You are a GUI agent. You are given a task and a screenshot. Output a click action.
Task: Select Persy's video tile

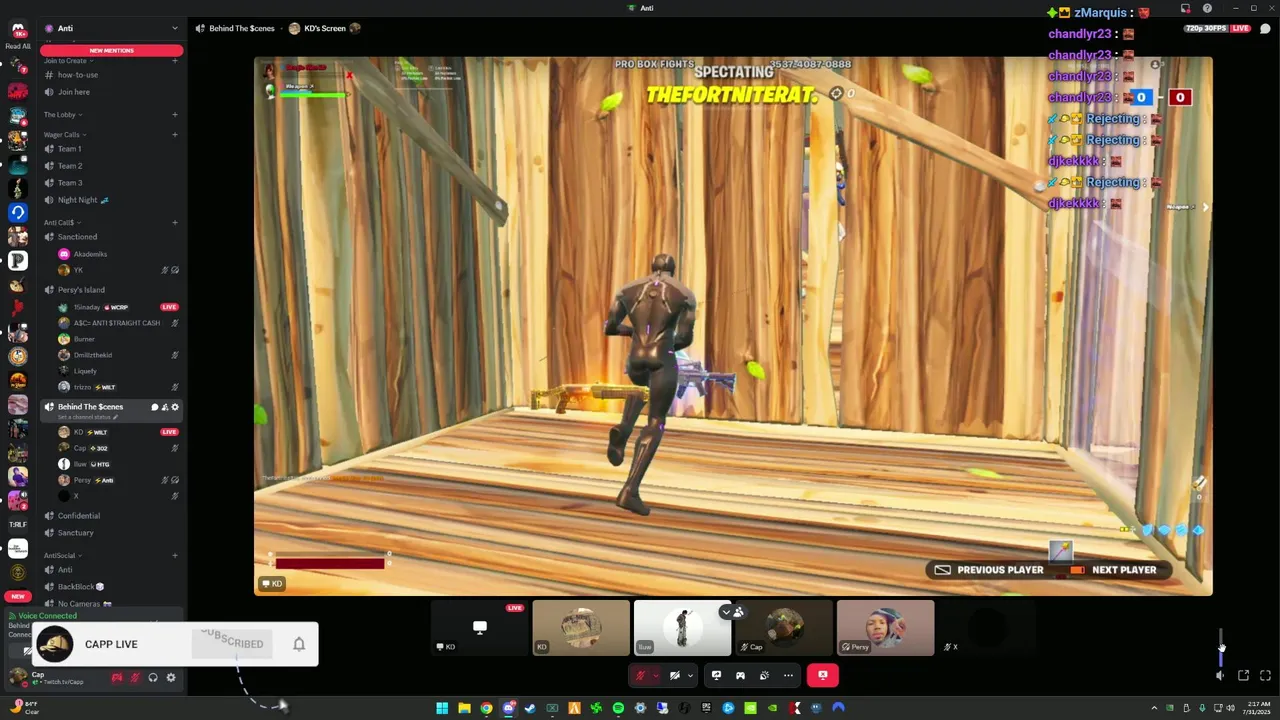click(x=885, y=628)
